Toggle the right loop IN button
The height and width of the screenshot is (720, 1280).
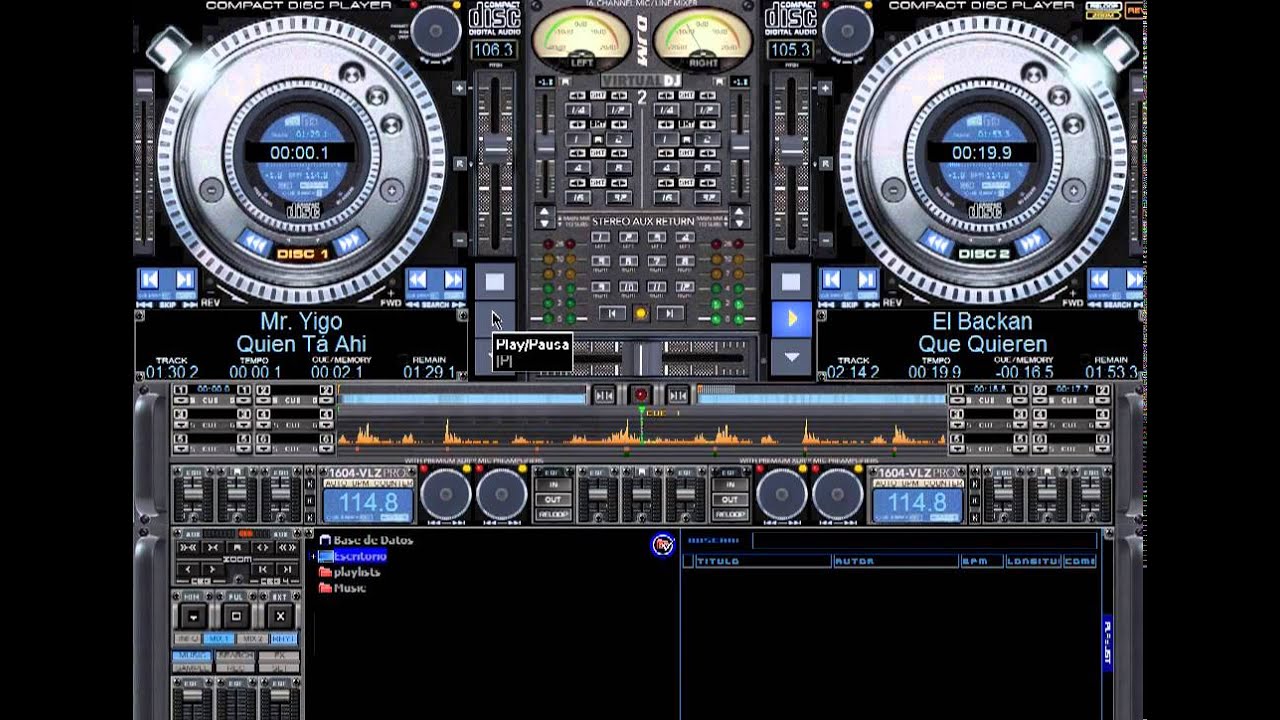[729, 485]
